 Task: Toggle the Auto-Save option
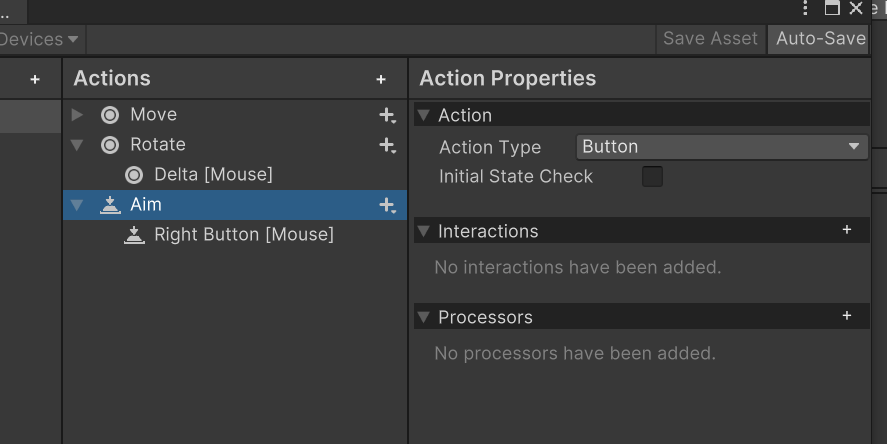(x=820, y=39)
